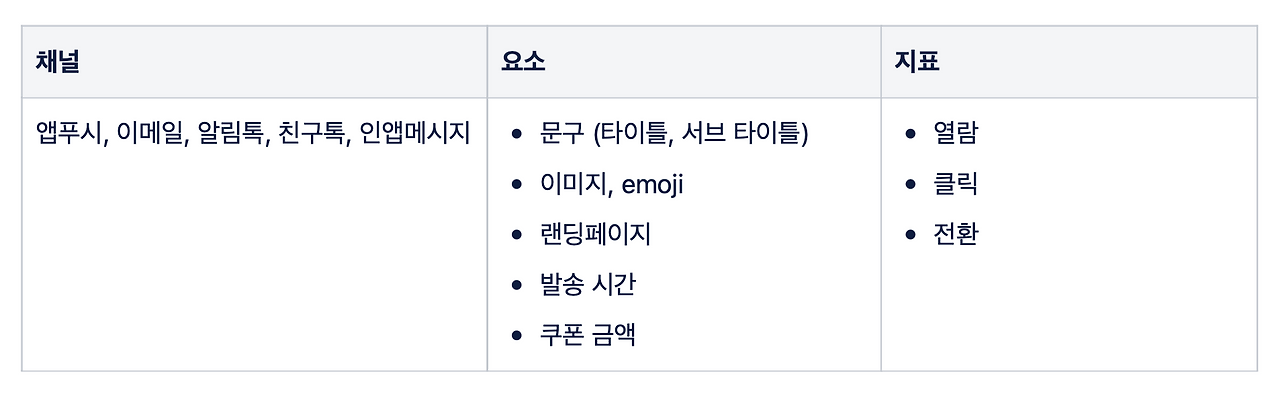Viewport: 1280px width, 396px height.
Task: Click the word 인앱메시지 in channel cell
Action: [414, 132]
